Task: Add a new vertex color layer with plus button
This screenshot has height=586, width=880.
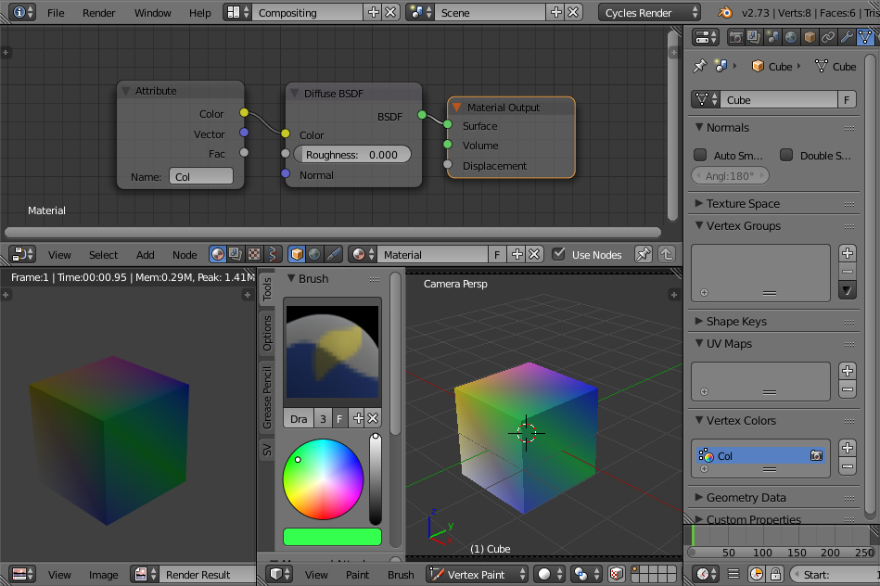Action: pyautogui.click(x=847, y=448)
